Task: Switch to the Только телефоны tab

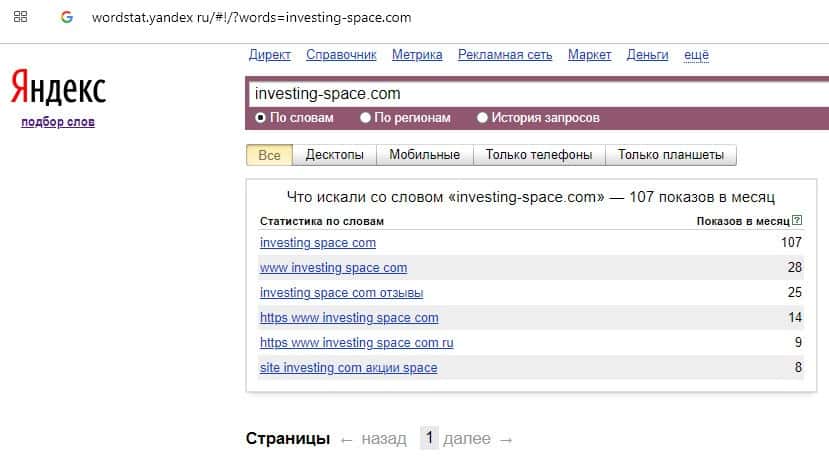Action: tap(539, 155)
